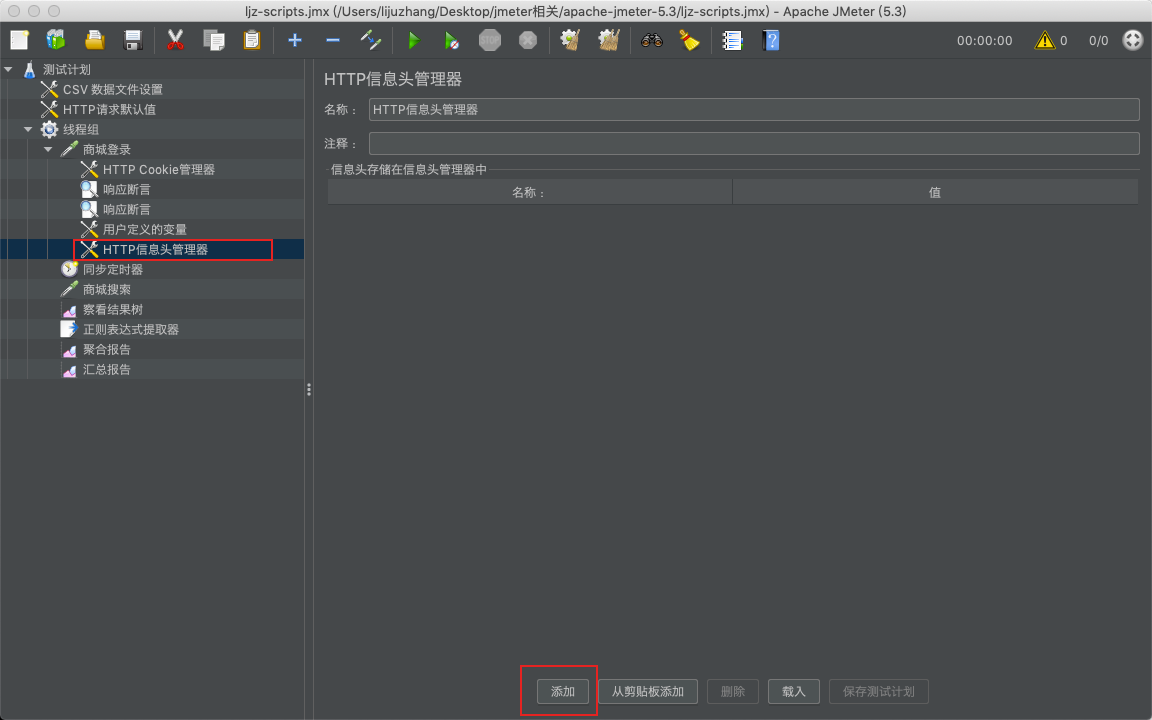Click the 名称 column header
The height and width of the screenshot is (720, 1152).
pos(530,192)
